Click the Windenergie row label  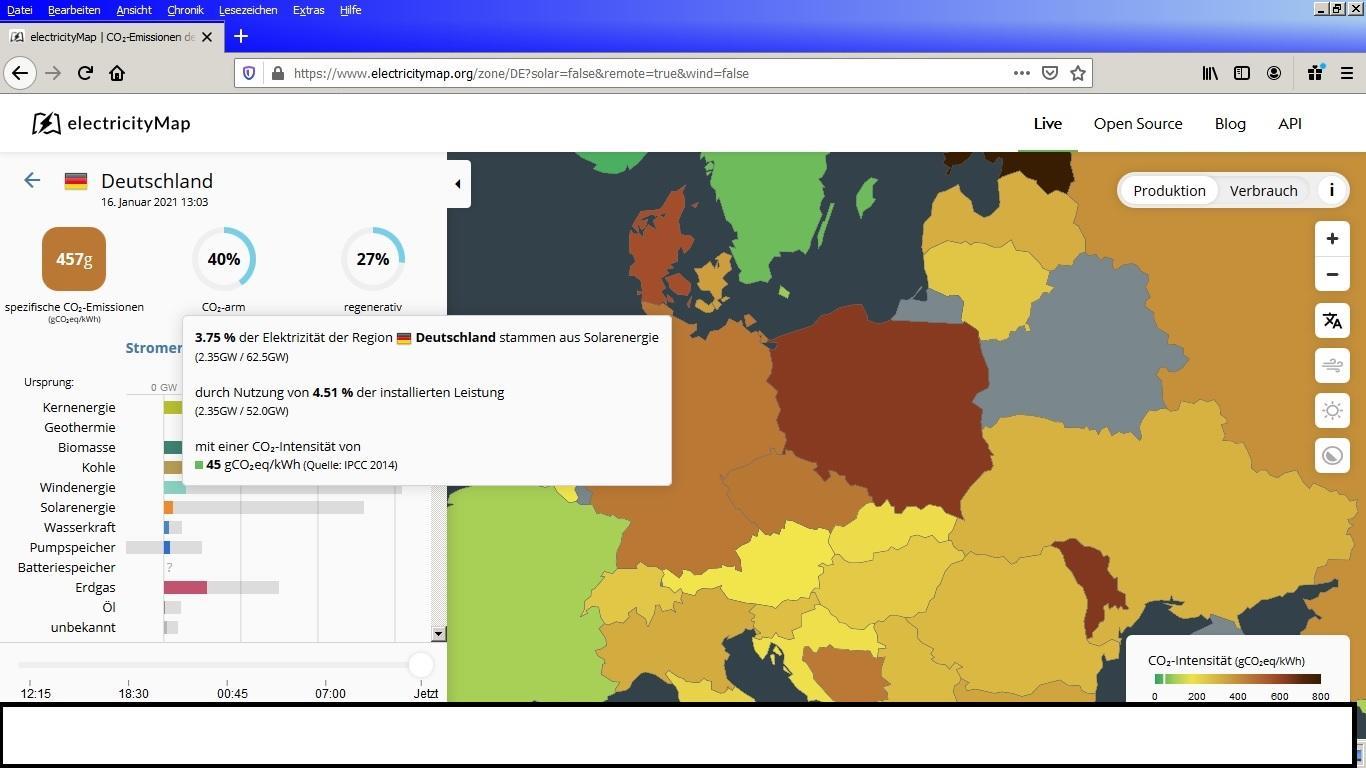click(78, 487)
